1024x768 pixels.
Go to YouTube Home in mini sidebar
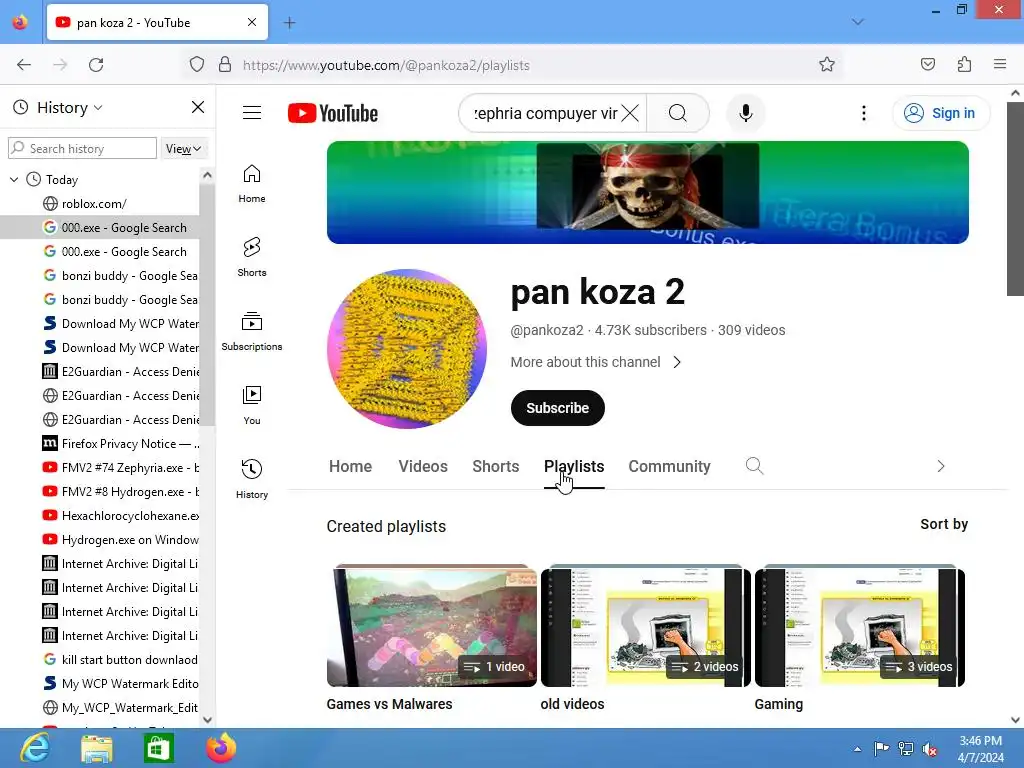(x=252, y=184)
